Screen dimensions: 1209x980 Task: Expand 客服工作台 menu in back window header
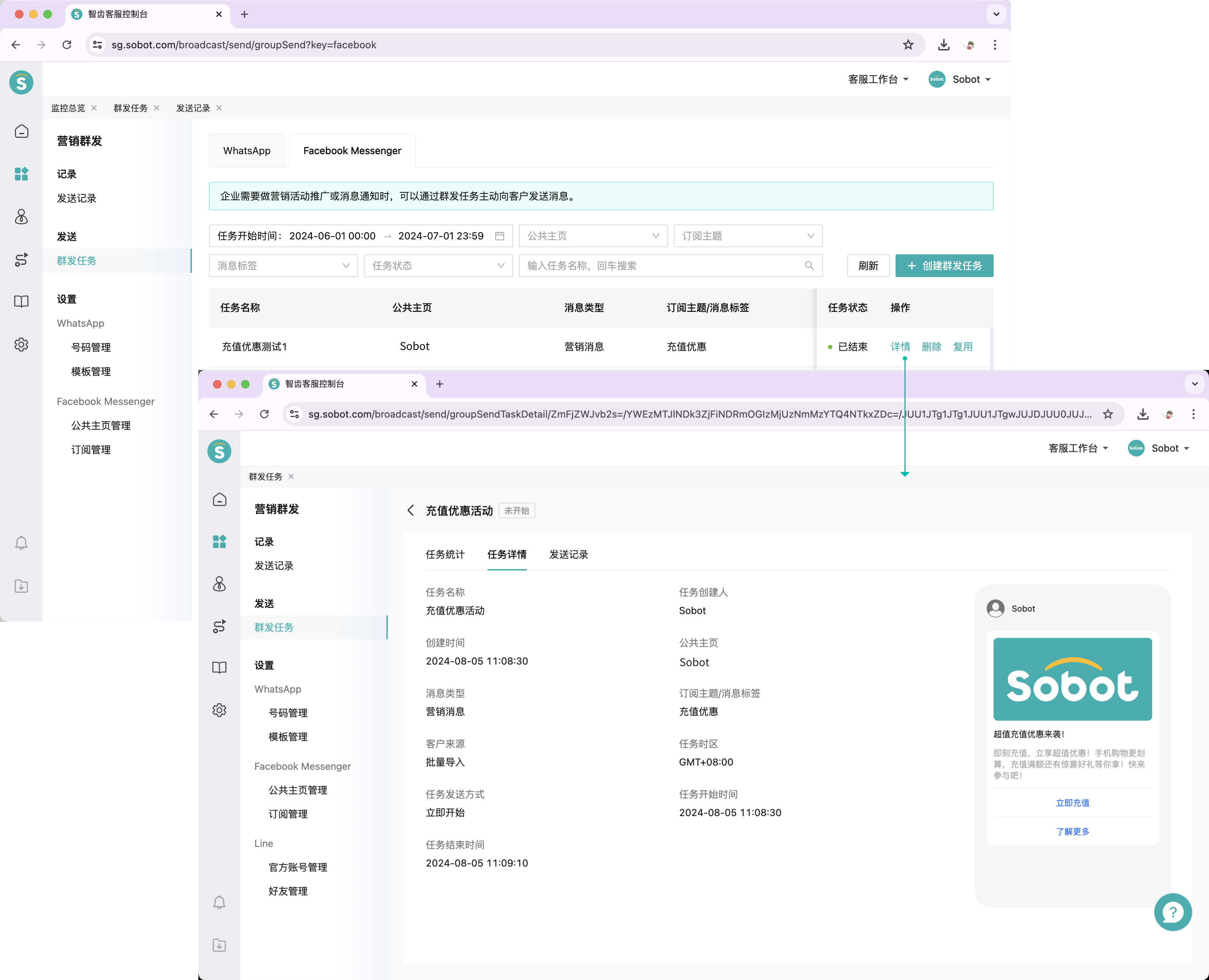click(x=878, y=79)
